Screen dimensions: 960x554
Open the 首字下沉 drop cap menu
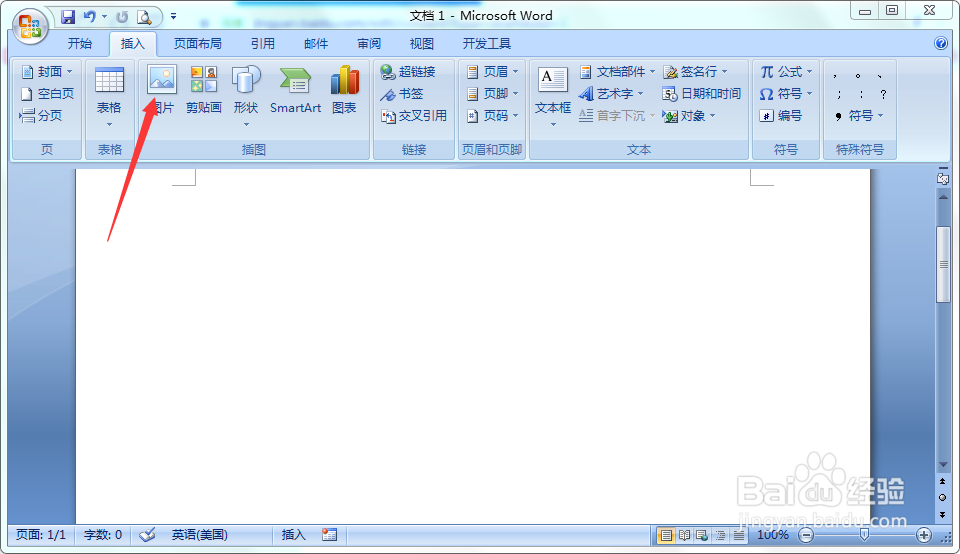click(x=617, y=116)
